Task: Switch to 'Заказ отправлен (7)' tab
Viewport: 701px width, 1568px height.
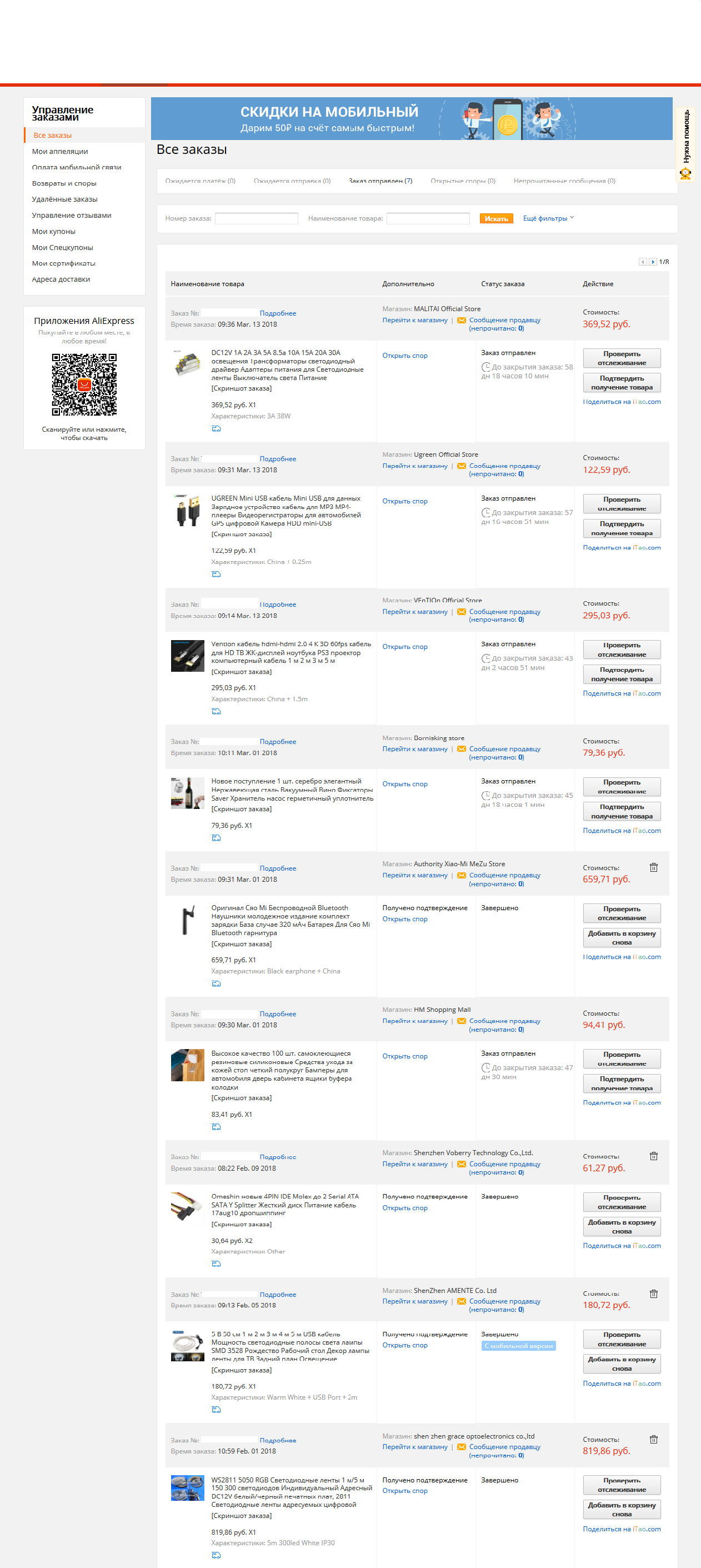Action: (x=380, y=181)
